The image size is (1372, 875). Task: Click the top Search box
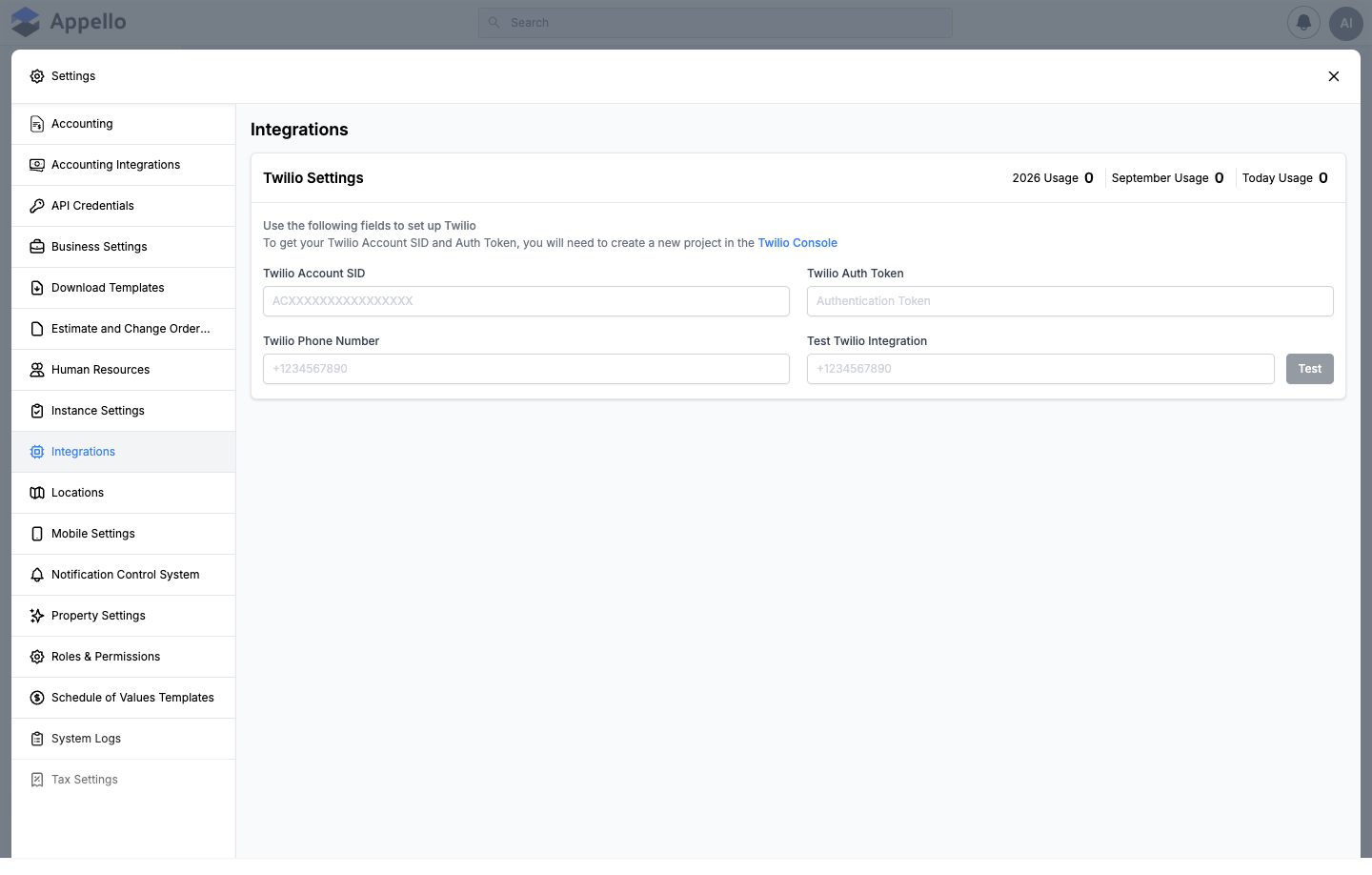tap(716, 23)
